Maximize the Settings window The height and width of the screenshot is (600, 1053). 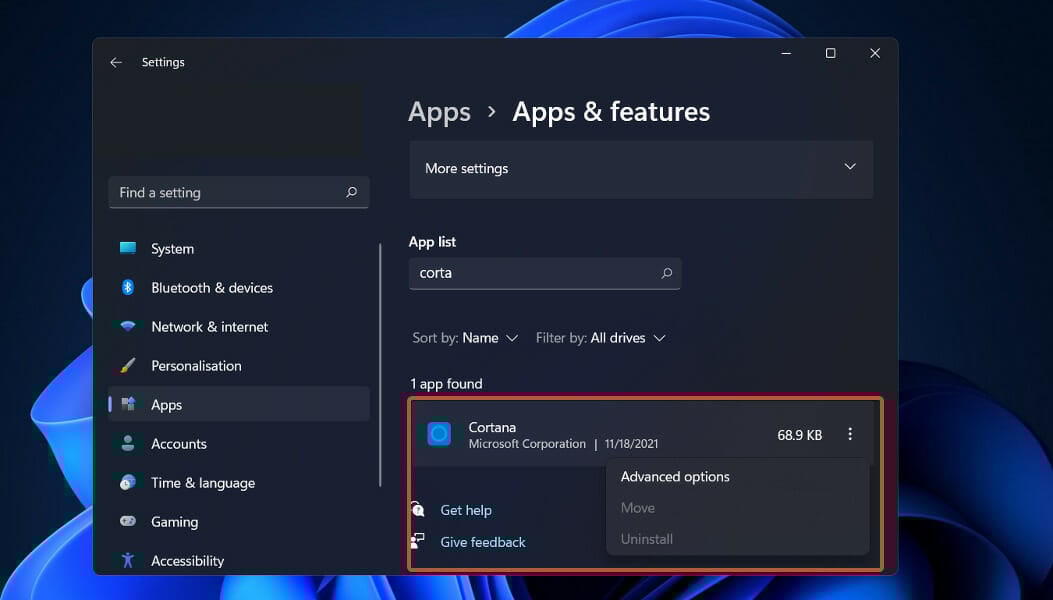[x=831, y=53]
